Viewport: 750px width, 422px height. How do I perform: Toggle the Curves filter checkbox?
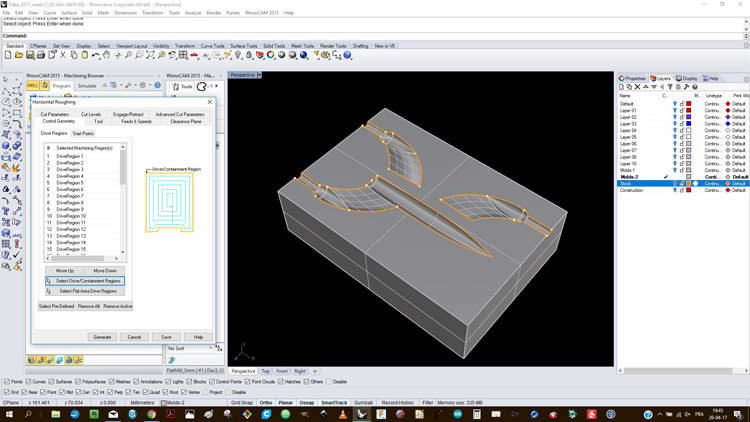(28, 382)
